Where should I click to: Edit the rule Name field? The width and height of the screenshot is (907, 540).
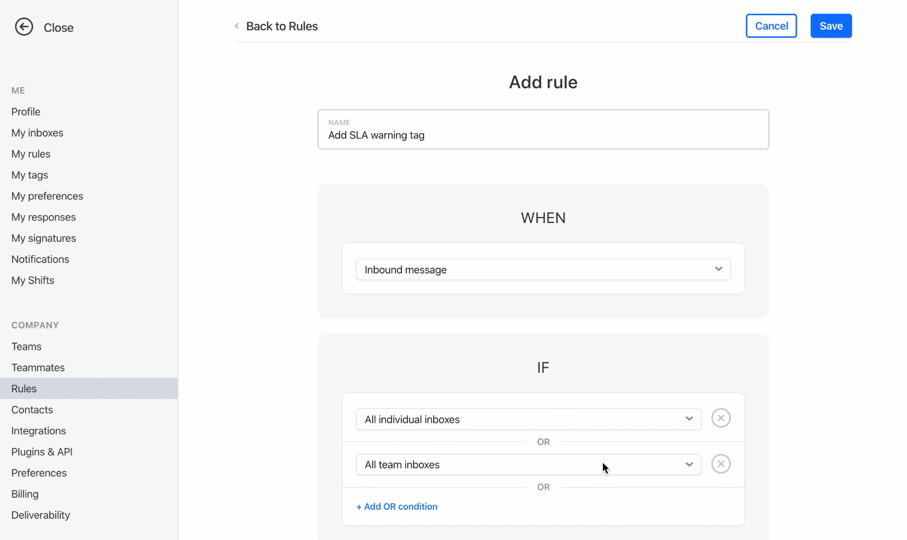pos(543,130)
